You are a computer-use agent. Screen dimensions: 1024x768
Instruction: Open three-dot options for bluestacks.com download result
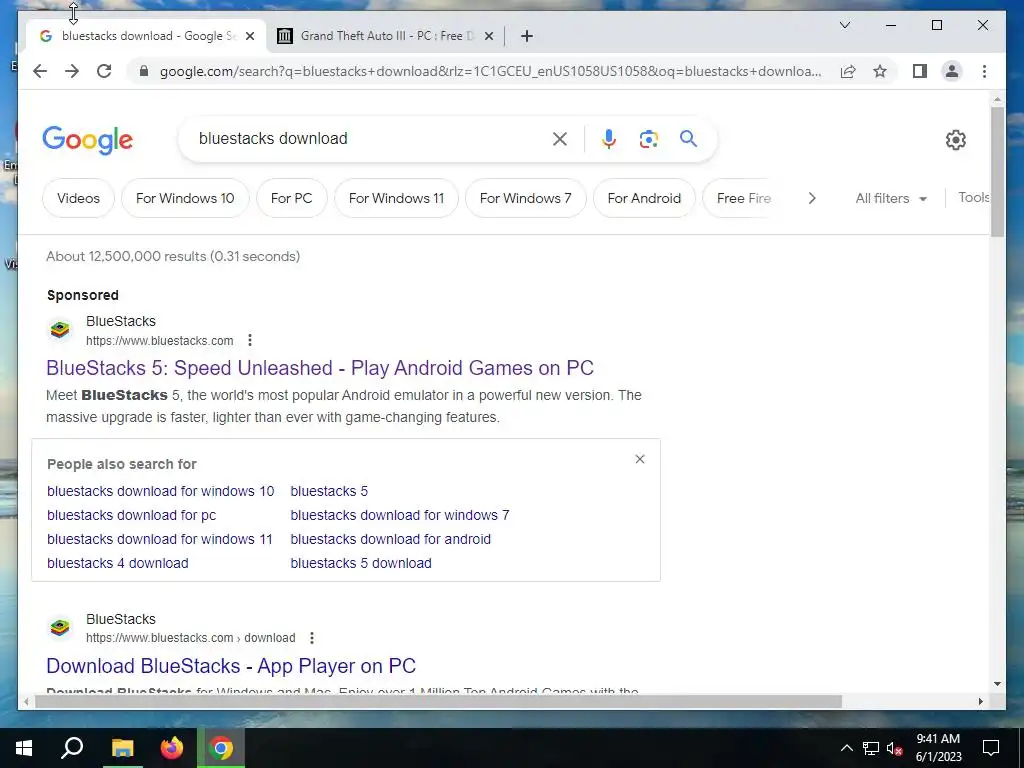(312, 638)
